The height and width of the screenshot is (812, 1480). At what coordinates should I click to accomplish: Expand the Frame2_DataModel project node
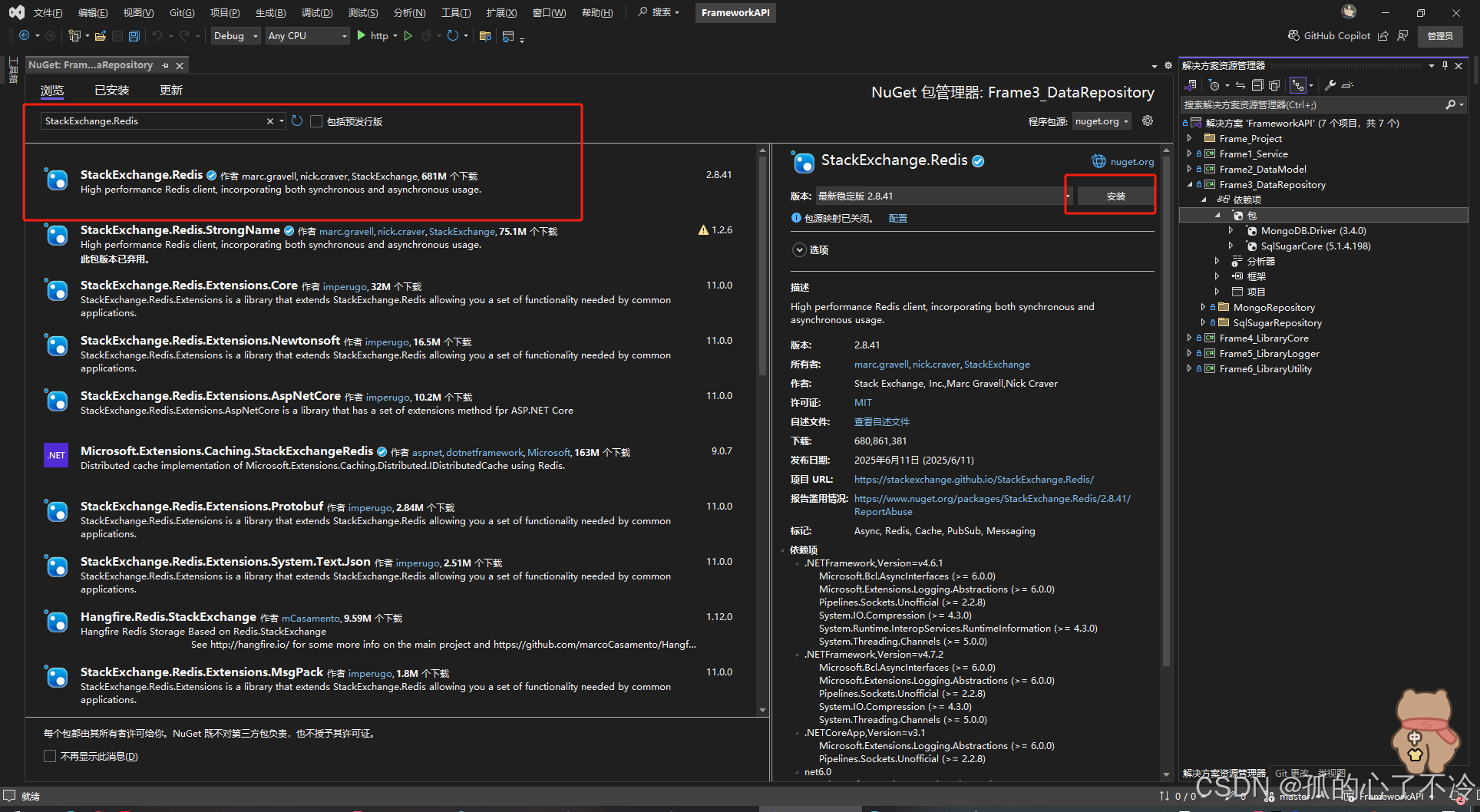(x=1190, y=170)
